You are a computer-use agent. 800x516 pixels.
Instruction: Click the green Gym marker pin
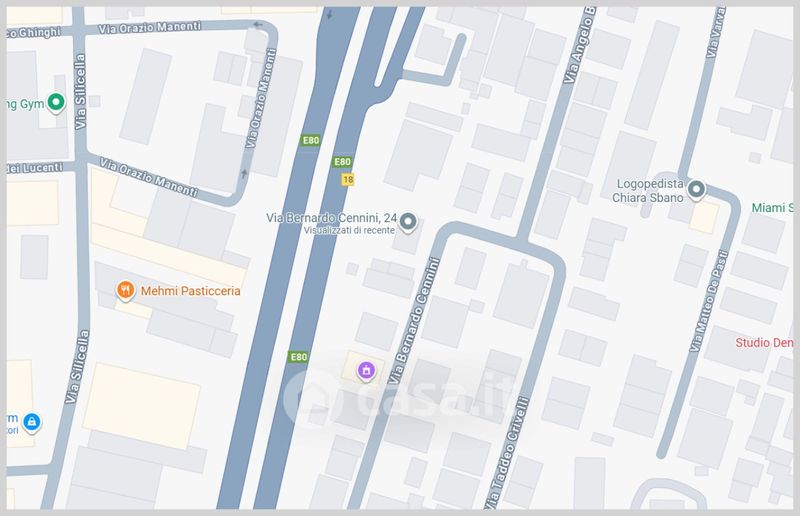pos(56,103)
